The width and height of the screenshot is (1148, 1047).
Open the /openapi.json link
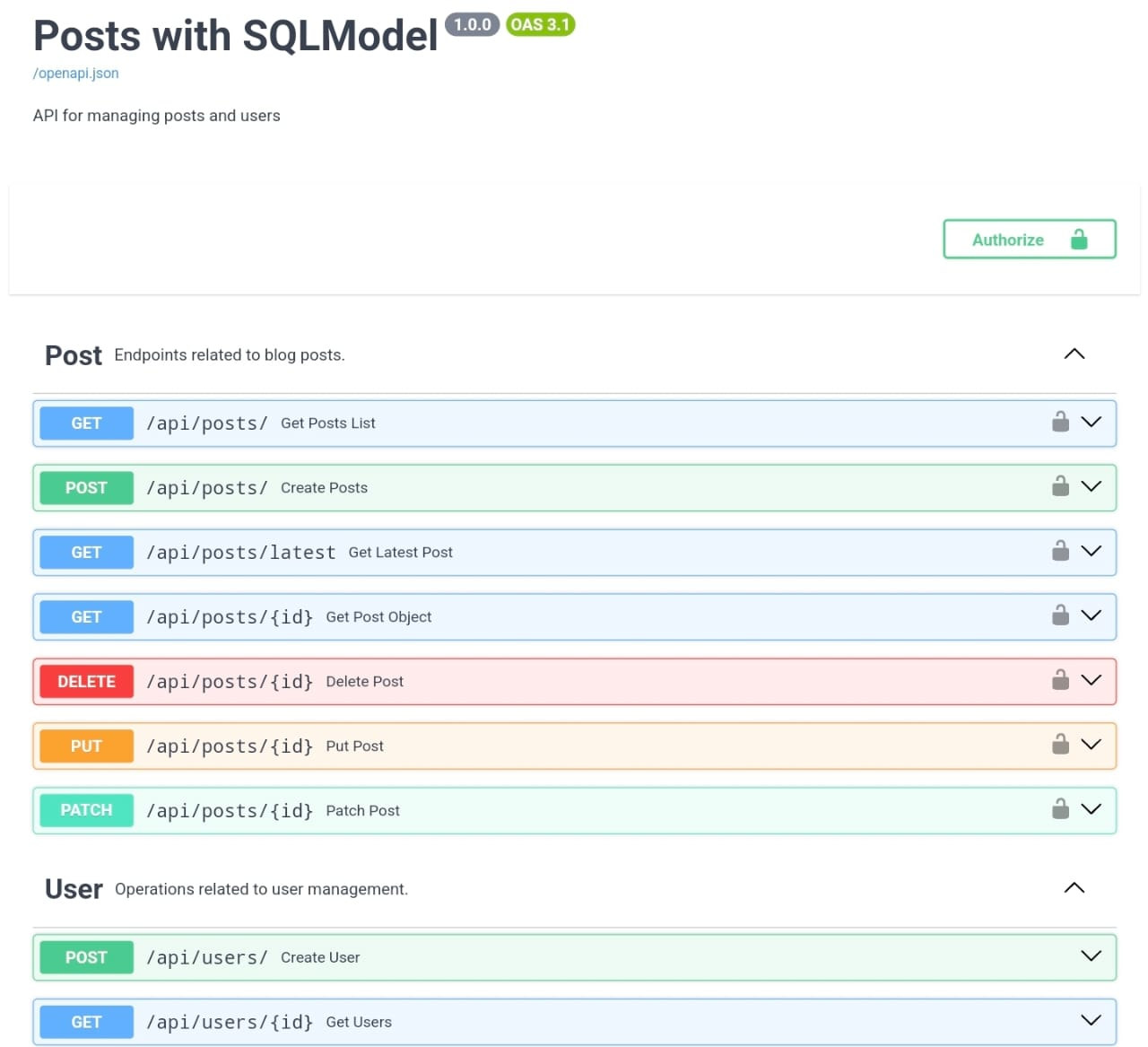pos(76,74)
